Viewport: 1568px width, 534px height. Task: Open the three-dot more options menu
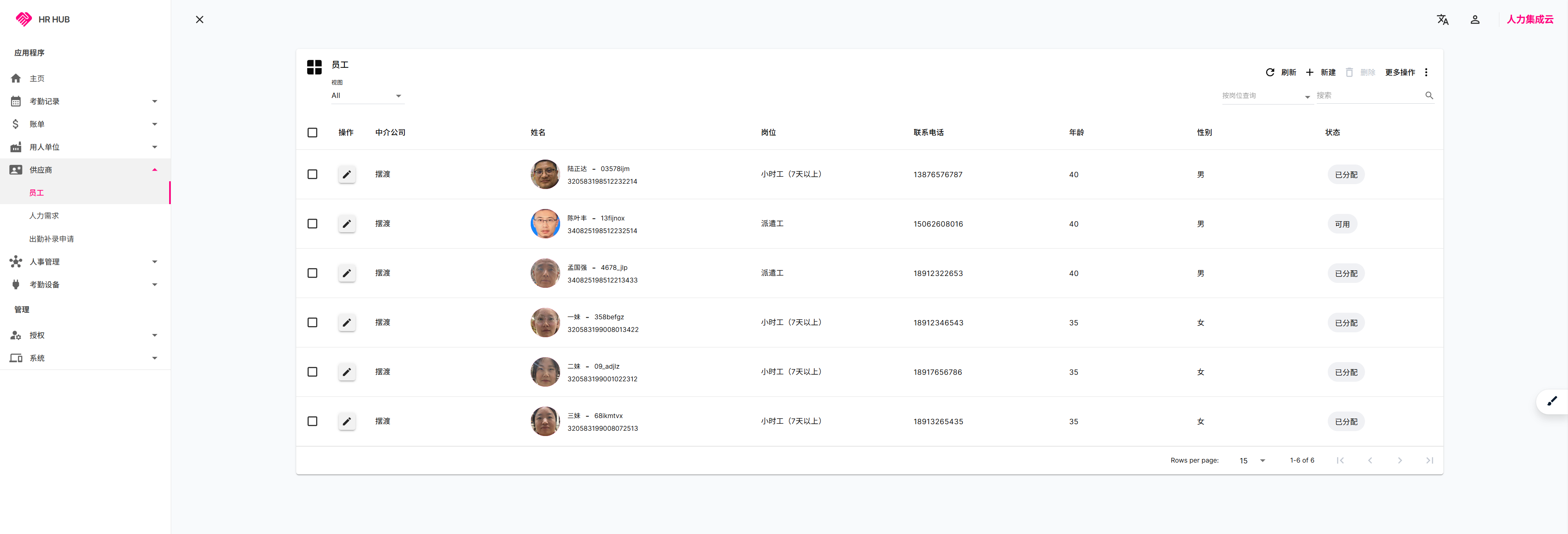pos(1425,72)
